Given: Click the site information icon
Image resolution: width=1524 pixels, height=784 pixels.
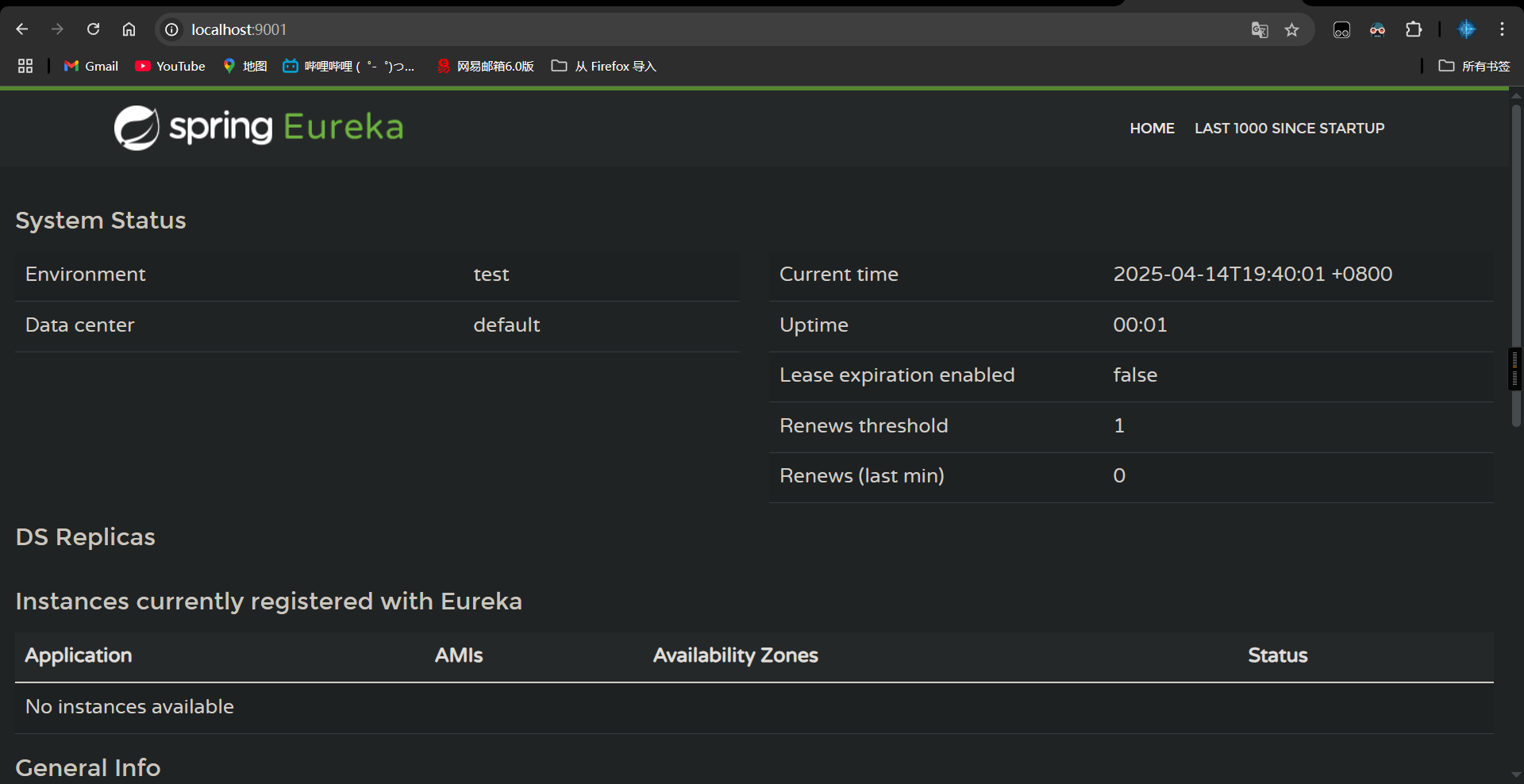Looking at the screenshot, I should (x=171, y=29).
